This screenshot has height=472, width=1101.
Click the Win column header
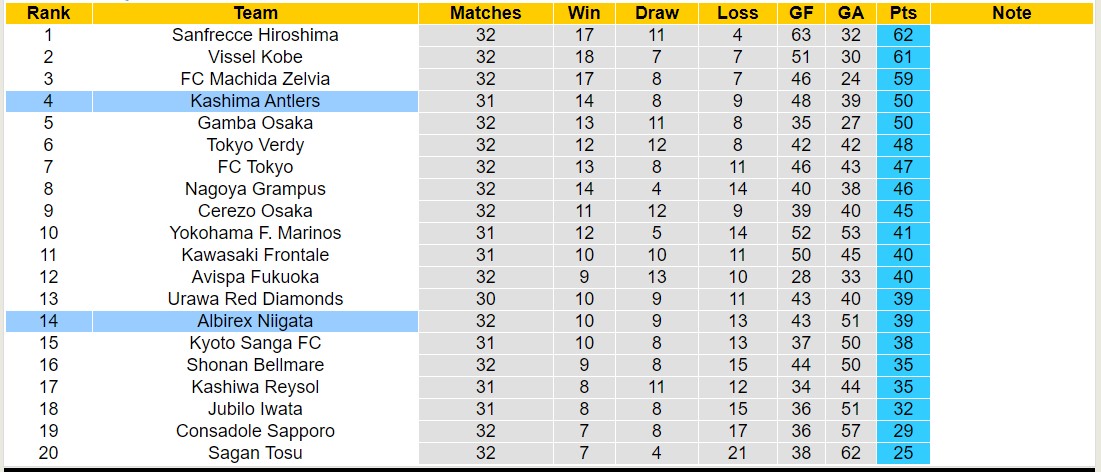[584, 13]
